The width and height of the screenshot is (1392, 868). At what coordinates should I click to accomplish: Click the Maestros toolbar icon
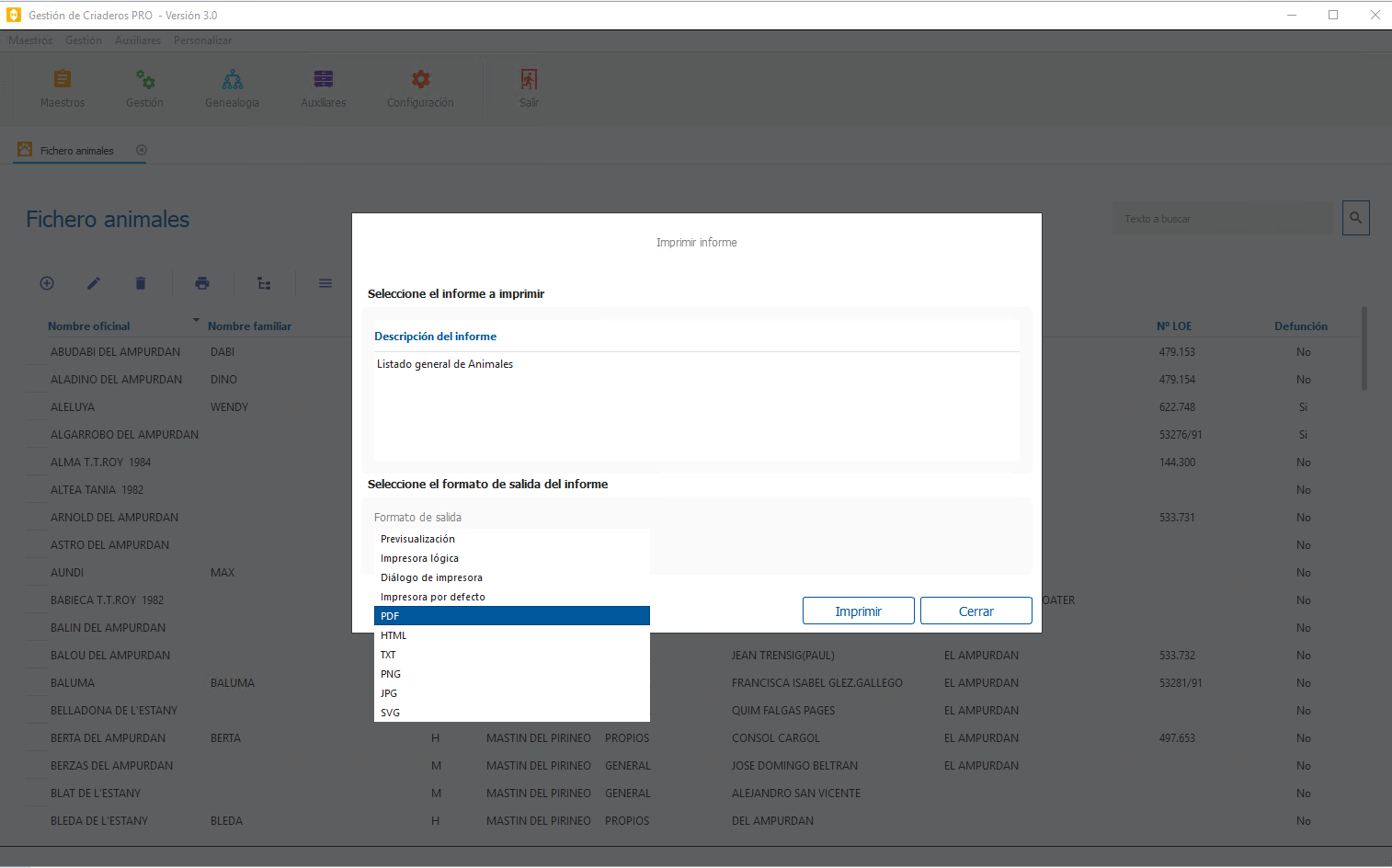click(x=63, y=80)
